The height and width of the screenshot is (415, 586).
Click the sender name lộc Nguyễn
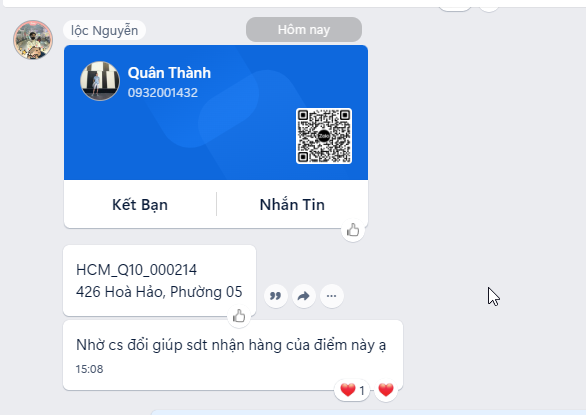[x=104, y=30]
